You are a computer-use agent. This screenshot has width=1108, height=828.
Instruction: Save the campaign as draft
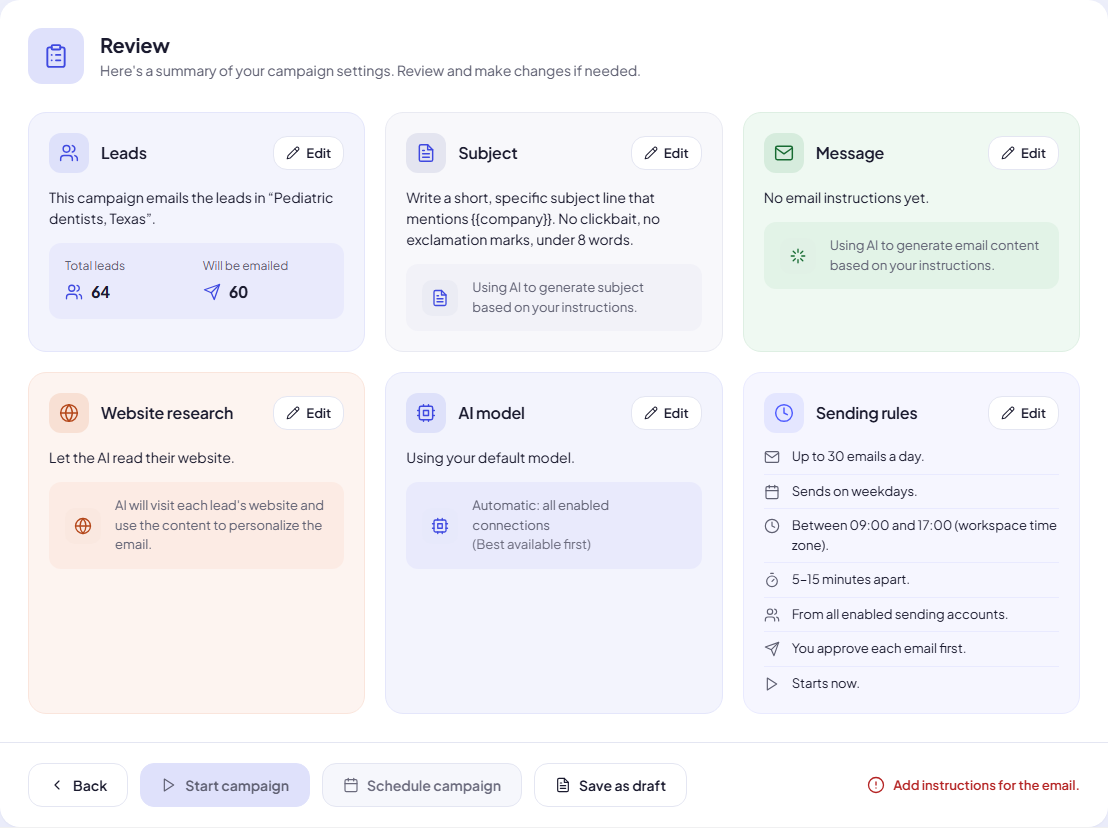[611, 785]
